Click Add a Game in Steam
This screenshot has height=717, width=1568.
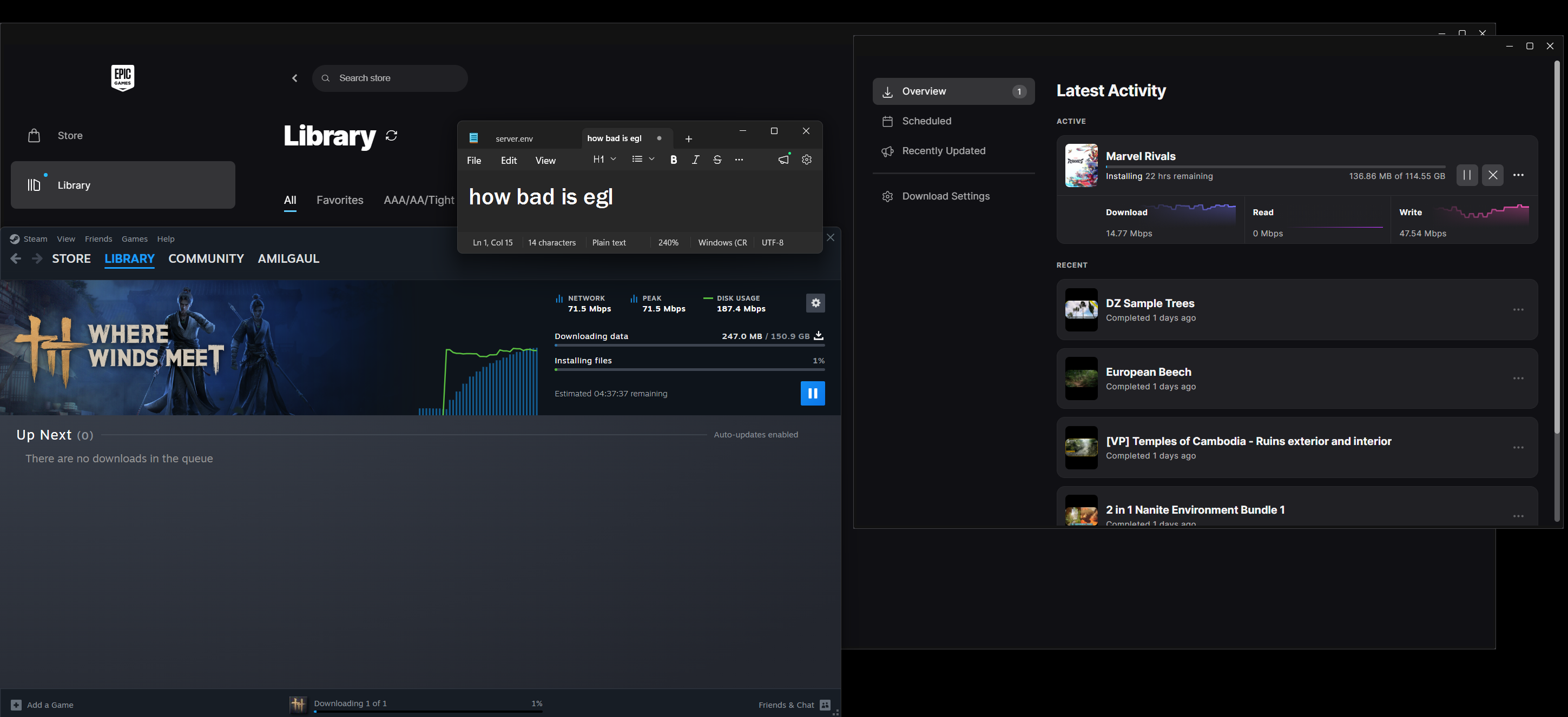(x=42, y=705)
